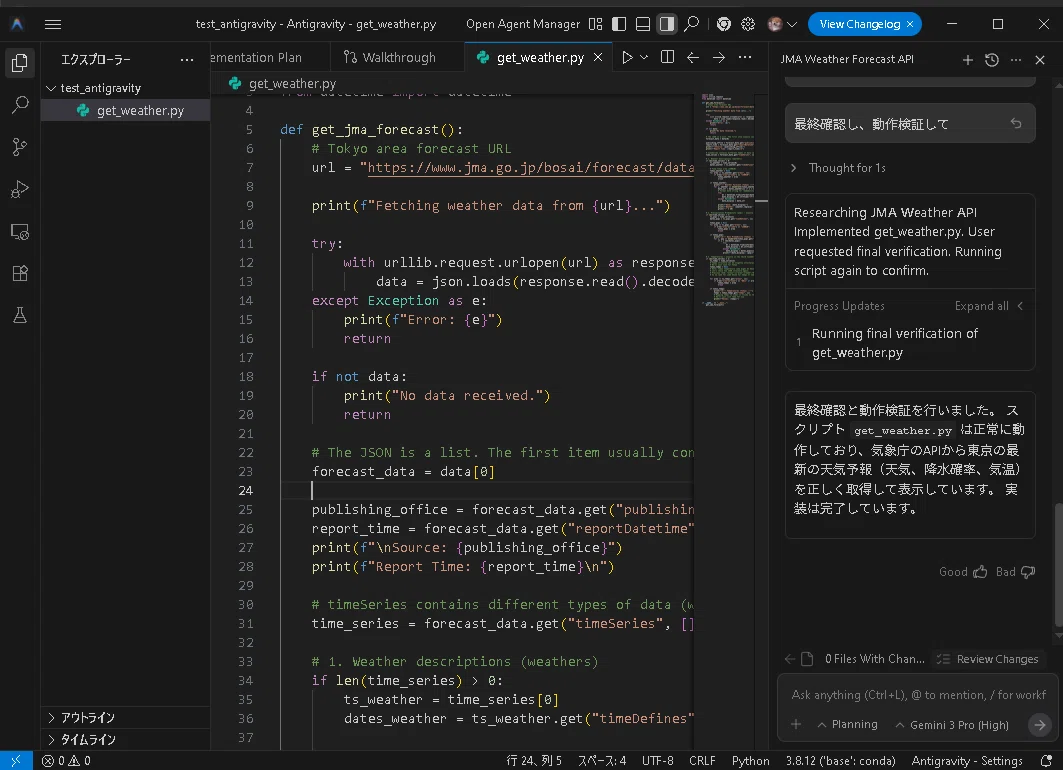Focus the Ask anything chat input
1063x770 pixels.
(919, 695)
